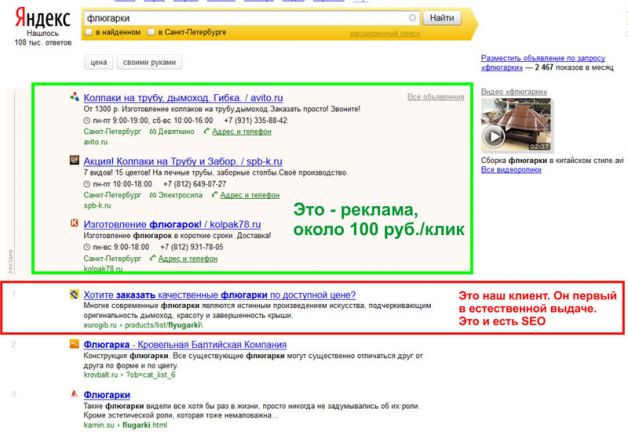The height and width of the screenshot is (438, 628).
Task: Click the handset icon in avito.ru ad
Action: 207,131
